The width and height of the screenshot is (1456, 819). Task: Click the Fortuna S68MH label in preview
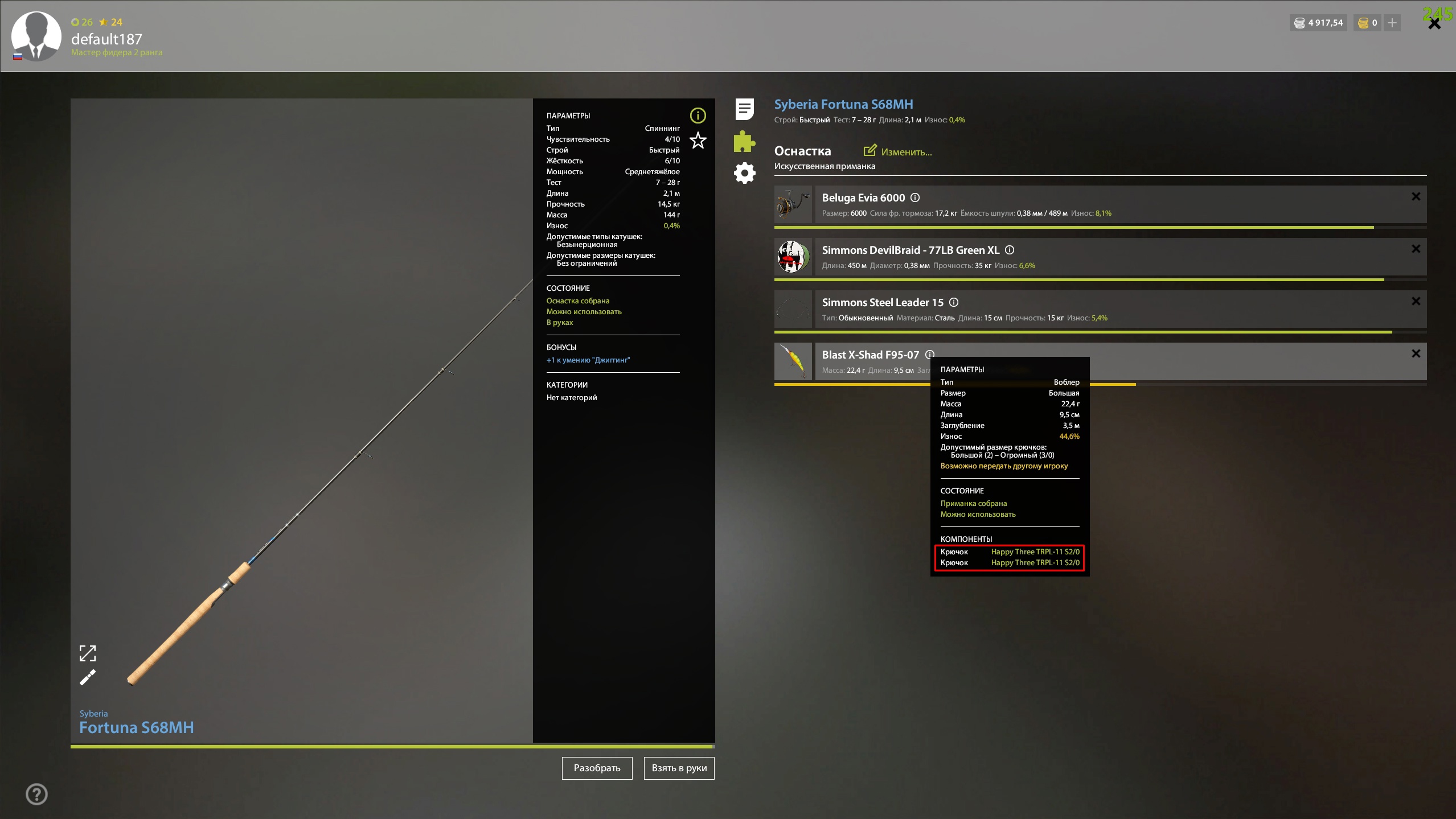pyautogui.click(x=137, y=727)
